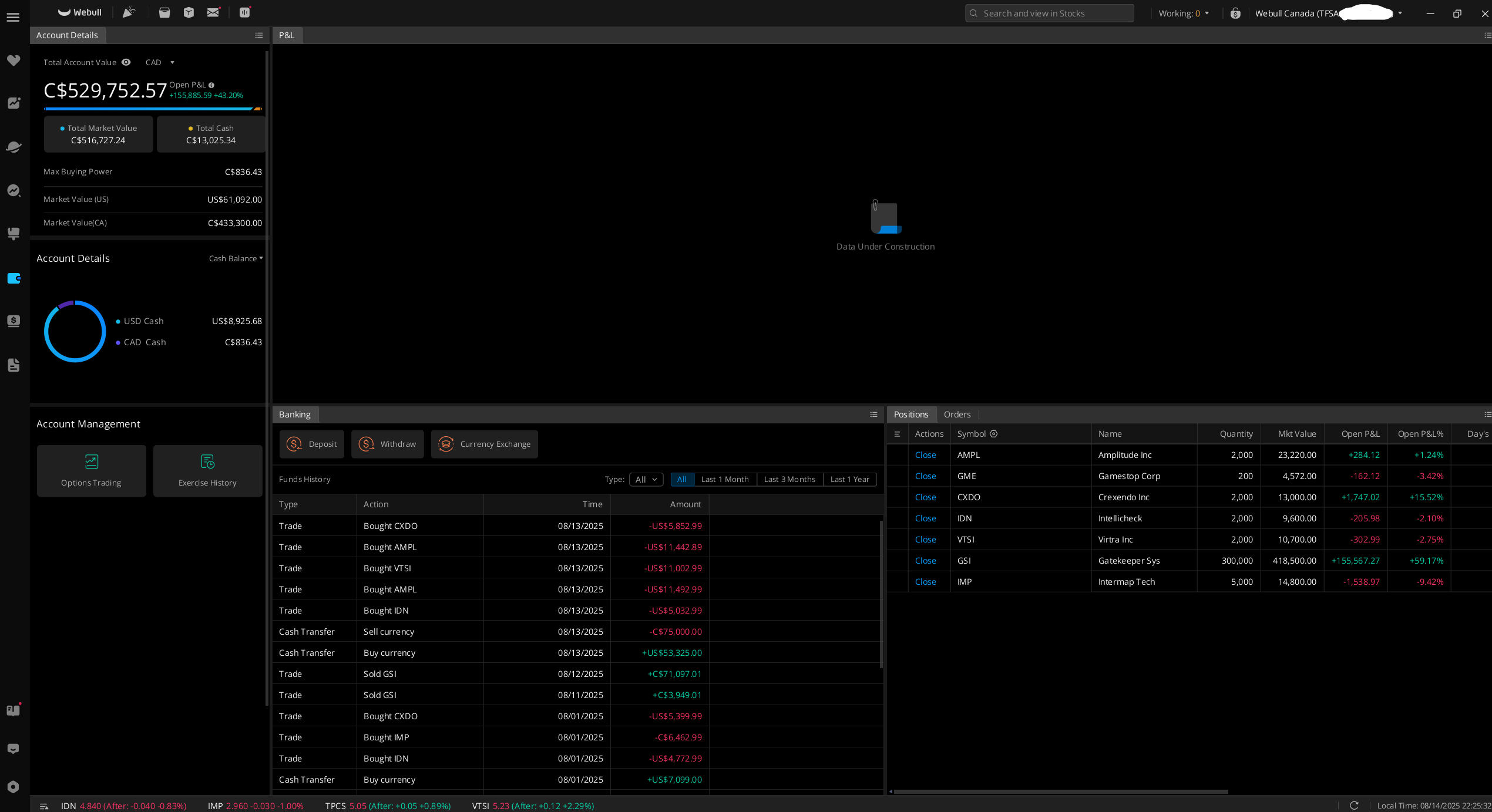This screenshot has width=1492, height=812.
Task: Click the Search and view in Stocks field
Action: 1049,13
